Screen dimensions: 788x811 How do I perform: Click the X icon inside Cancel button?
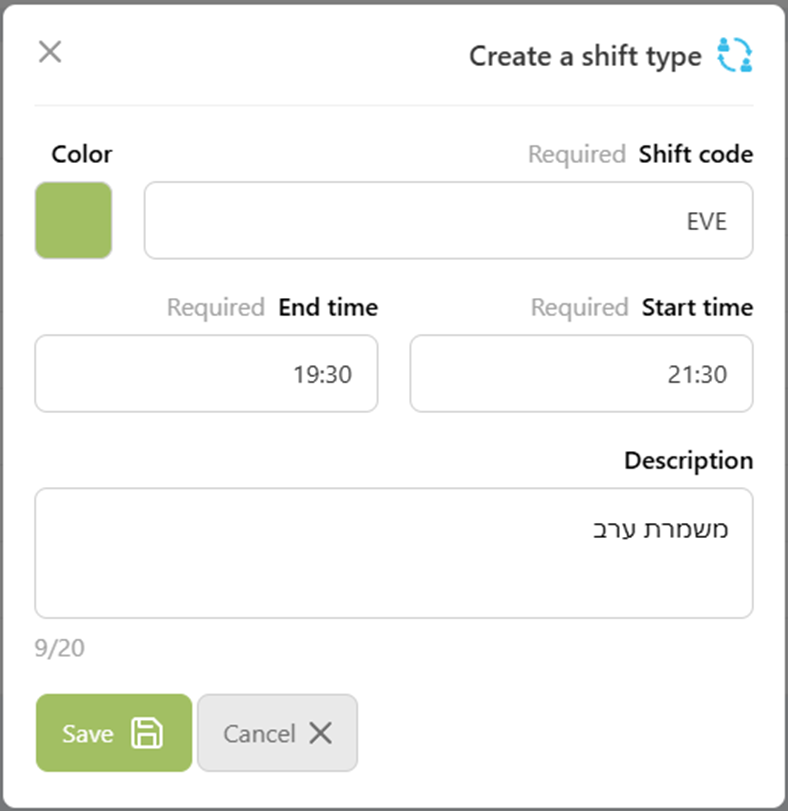click(x=321, y=733)
